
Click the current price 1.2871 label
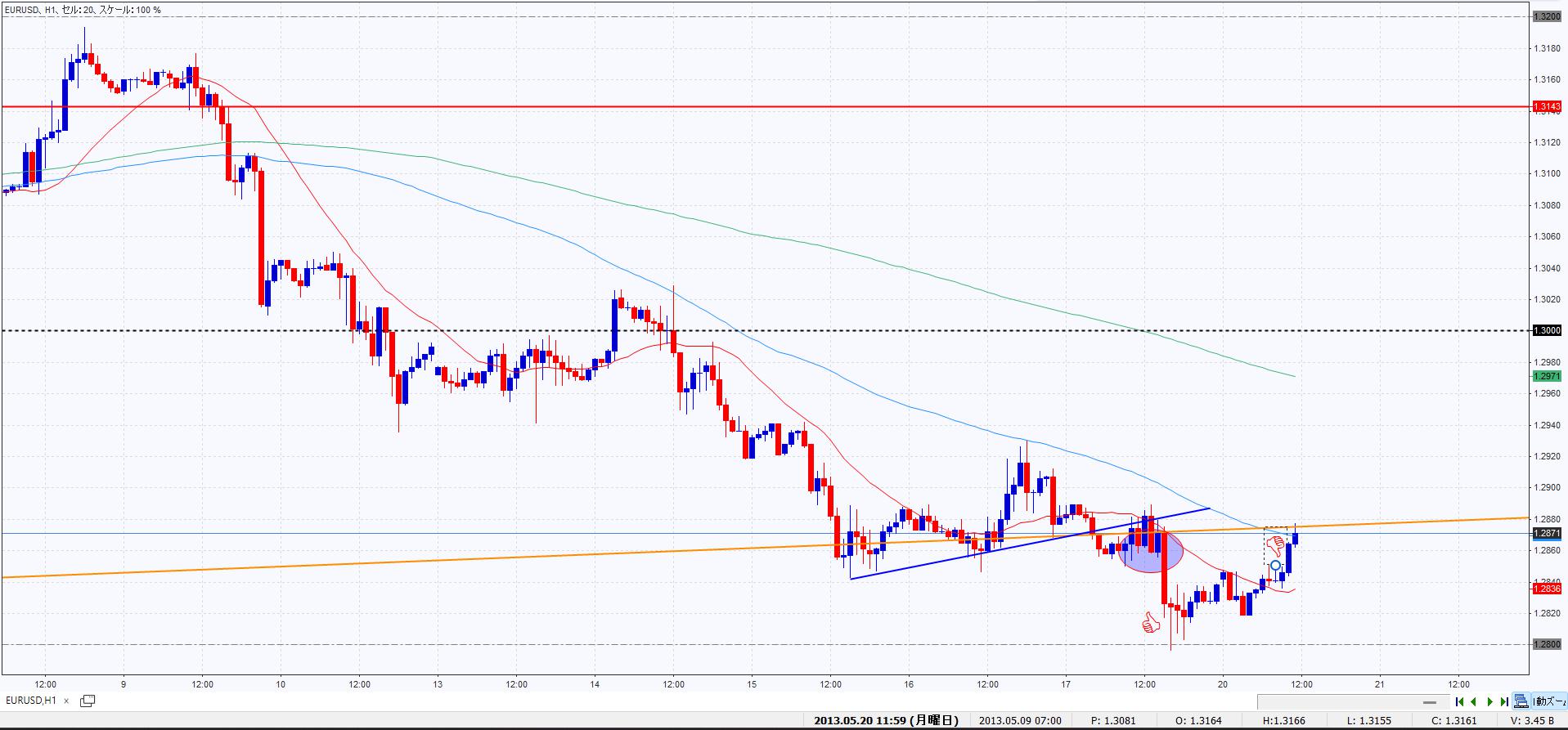tap(1547, 533)
